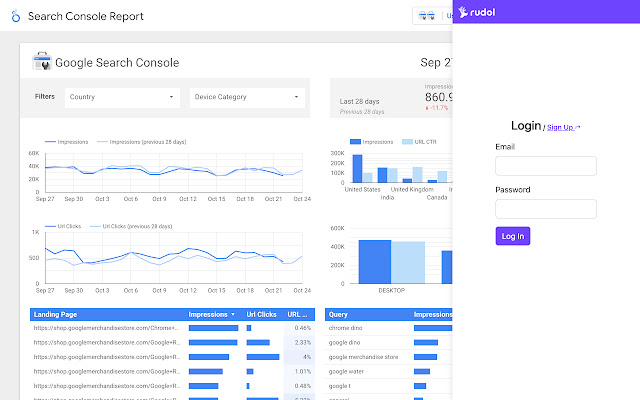
Task: Click the Google Search Console toolbox icon
Action: [x=42, y=61]
